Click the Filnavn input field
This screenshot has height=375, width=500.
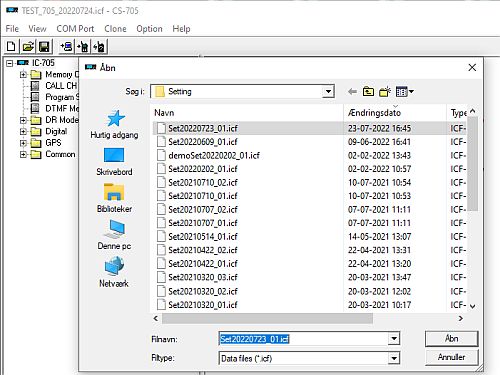[x=303, y=339]
